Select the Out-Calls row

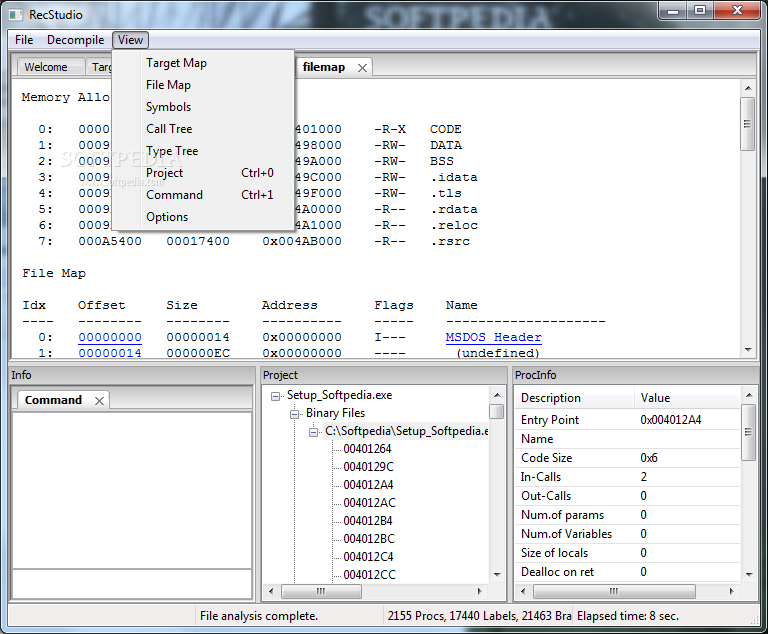627,496
